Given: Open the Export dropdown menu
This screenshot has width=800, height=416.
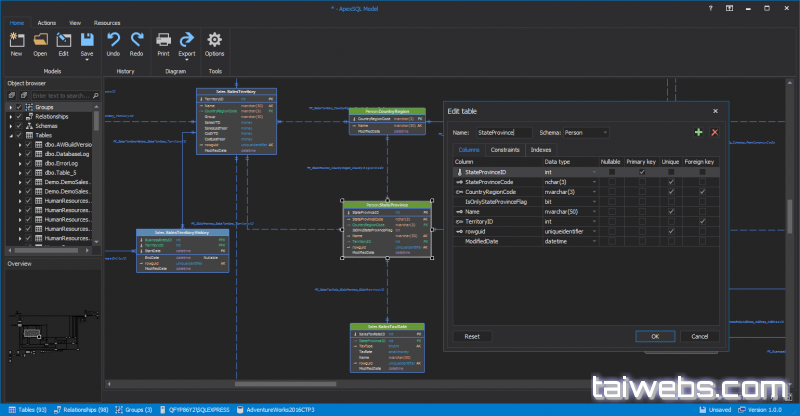Looking at the screenshot, I should [187, 58].
